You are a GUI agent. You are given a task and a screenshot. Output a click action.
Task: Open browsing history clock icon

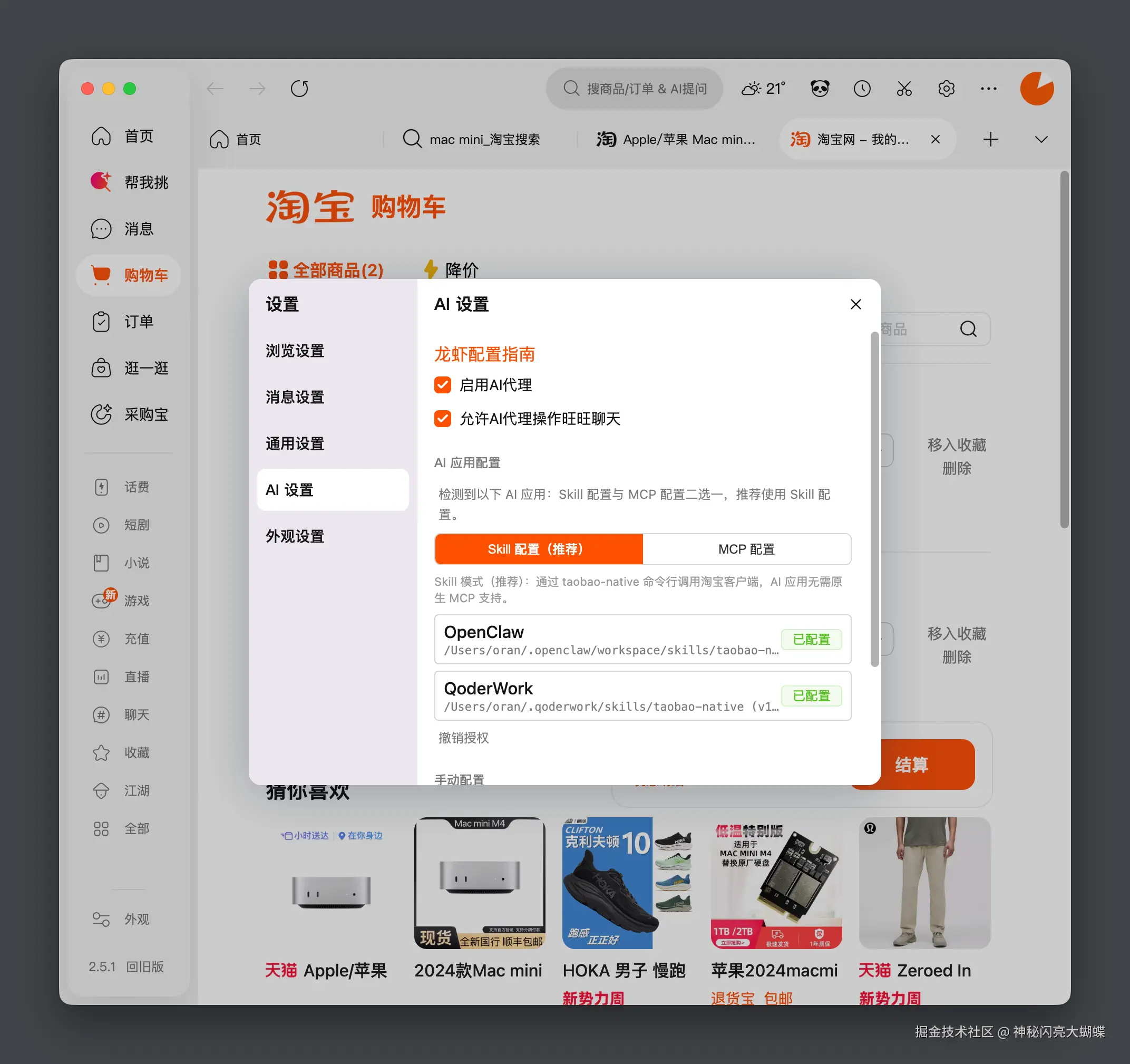tap(862, 88)
